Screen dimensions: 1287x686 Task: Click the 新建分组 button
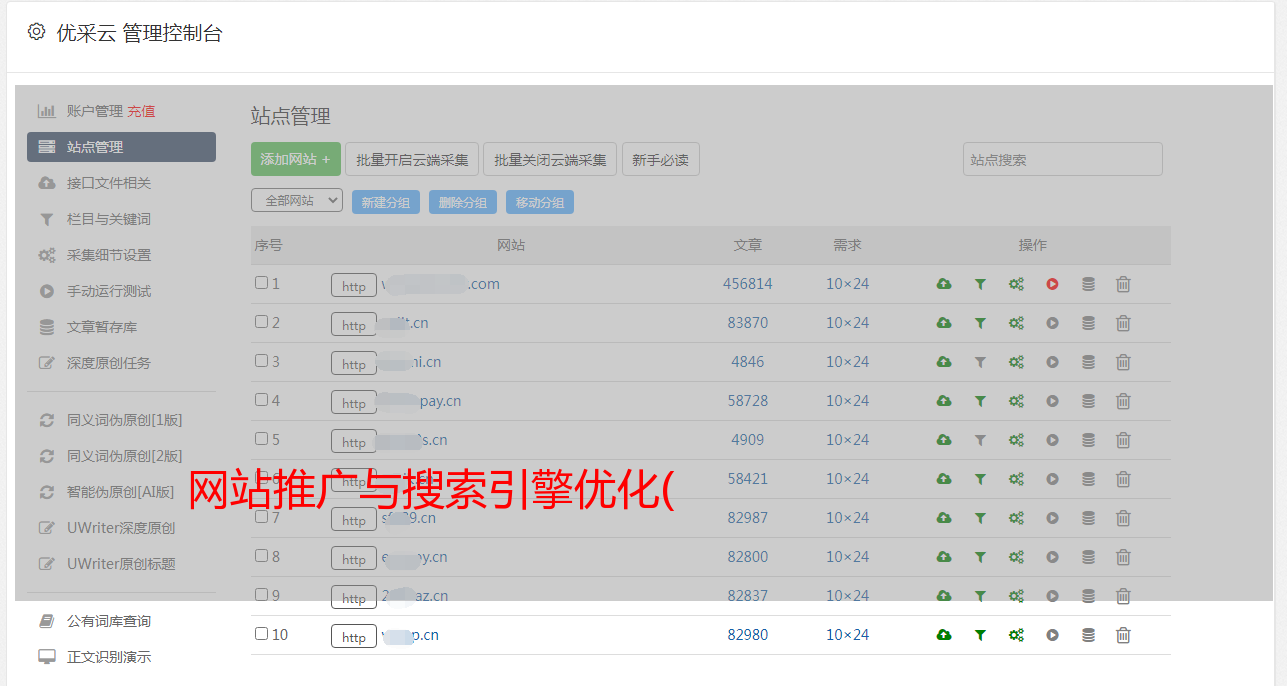point(385,202)
